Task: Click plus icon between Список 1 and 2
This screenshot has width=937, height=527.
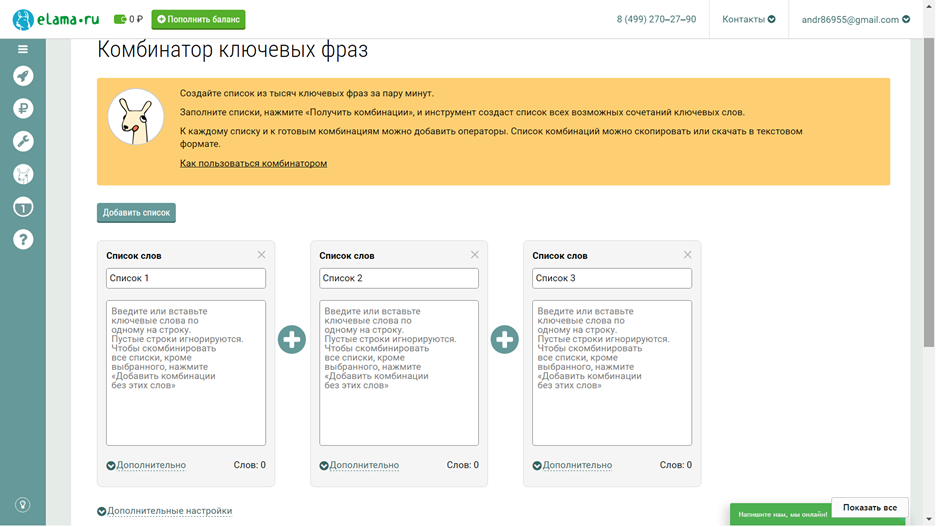Action: pyautogui.click(x=292, y=339)
